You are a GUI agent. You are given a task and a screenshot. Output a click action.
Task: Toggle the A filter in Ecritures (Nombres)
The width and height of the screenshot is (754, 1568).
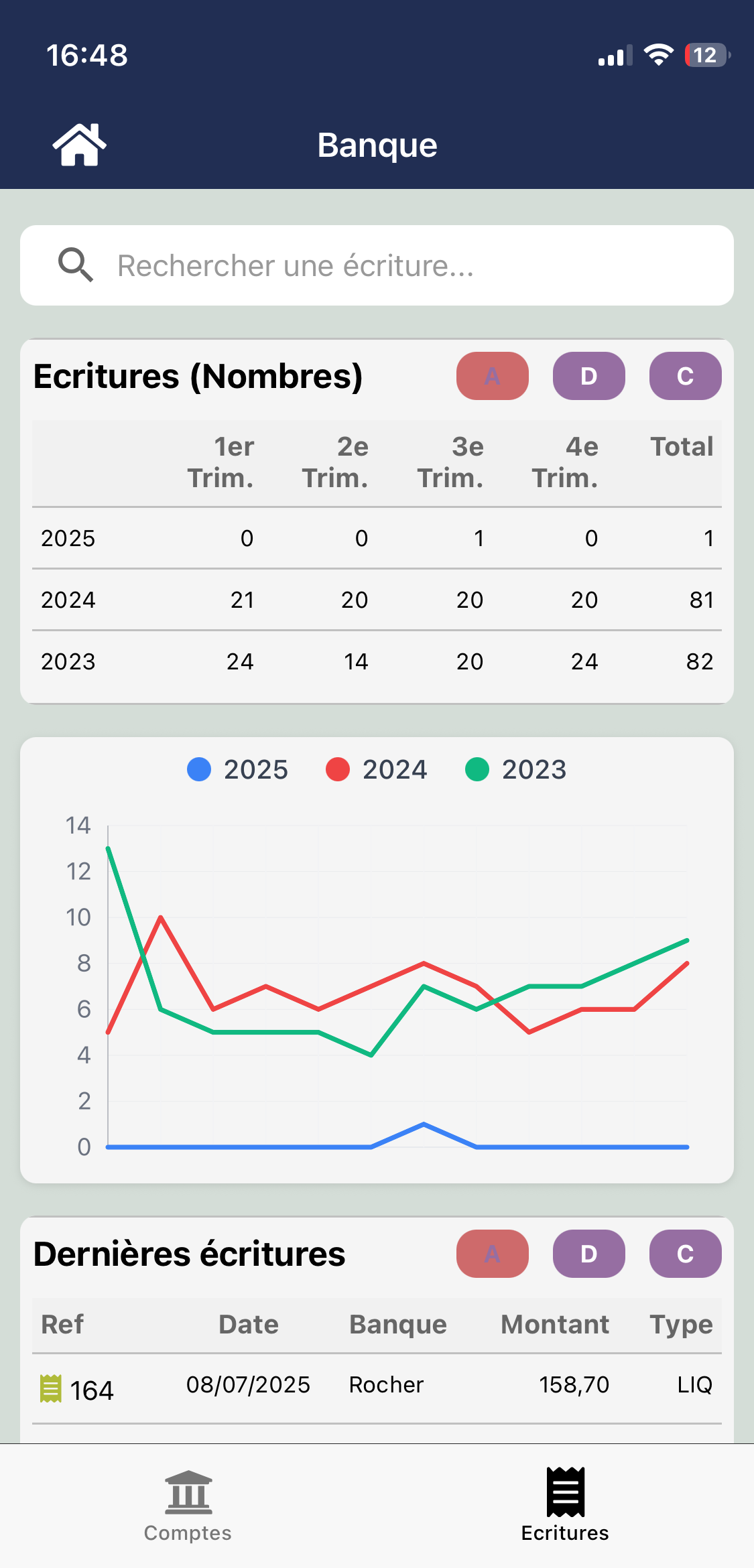pyautogui.click(x=492, y=376)
